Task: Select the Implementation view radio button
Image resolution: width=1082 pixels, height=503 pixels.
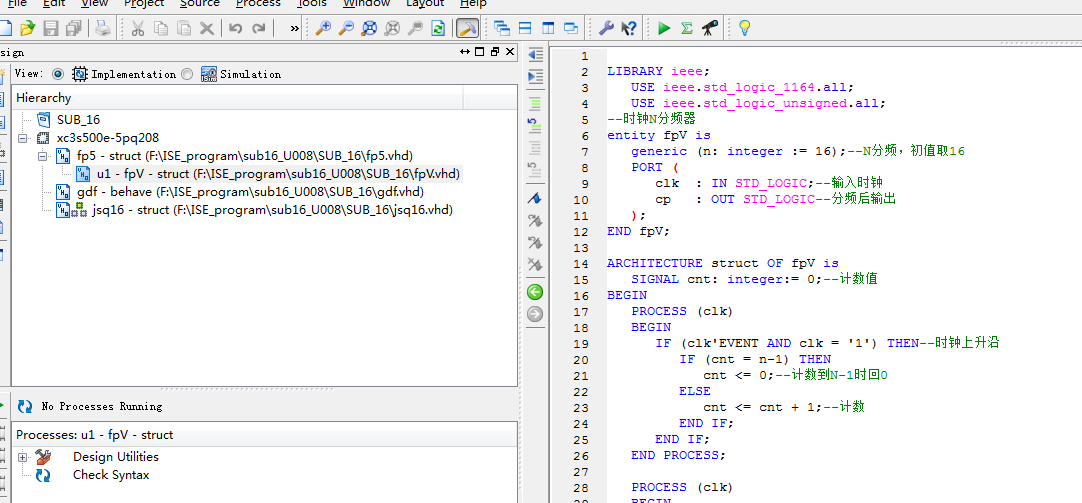Action: 57,74
